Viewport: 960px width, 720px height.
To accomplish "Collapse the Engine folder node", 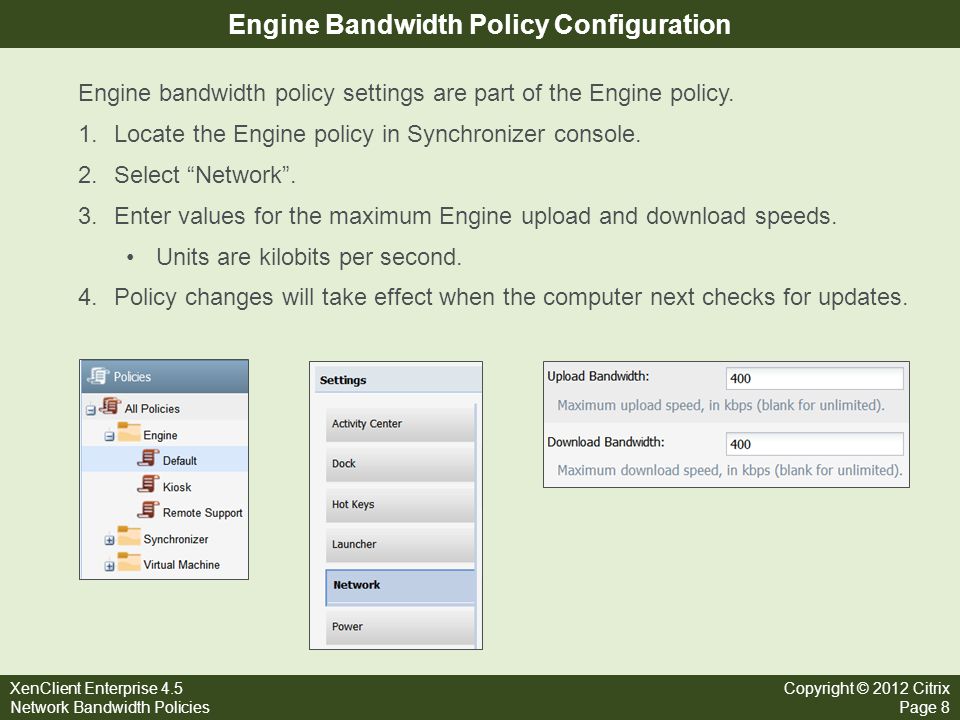I will [x=109, y=437].
